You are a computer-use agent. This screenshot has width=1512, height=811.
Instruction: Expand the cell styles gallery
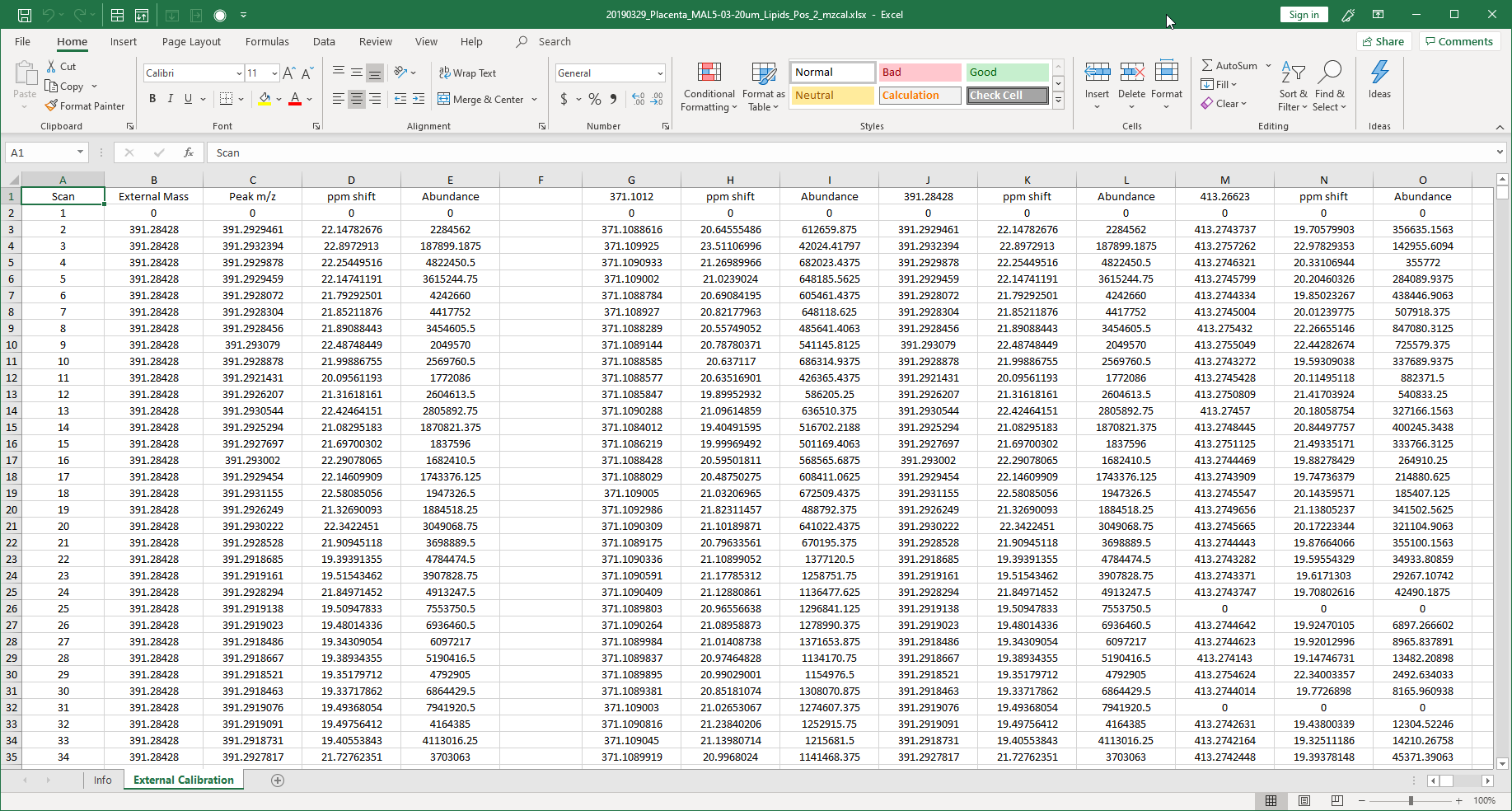1059,100
